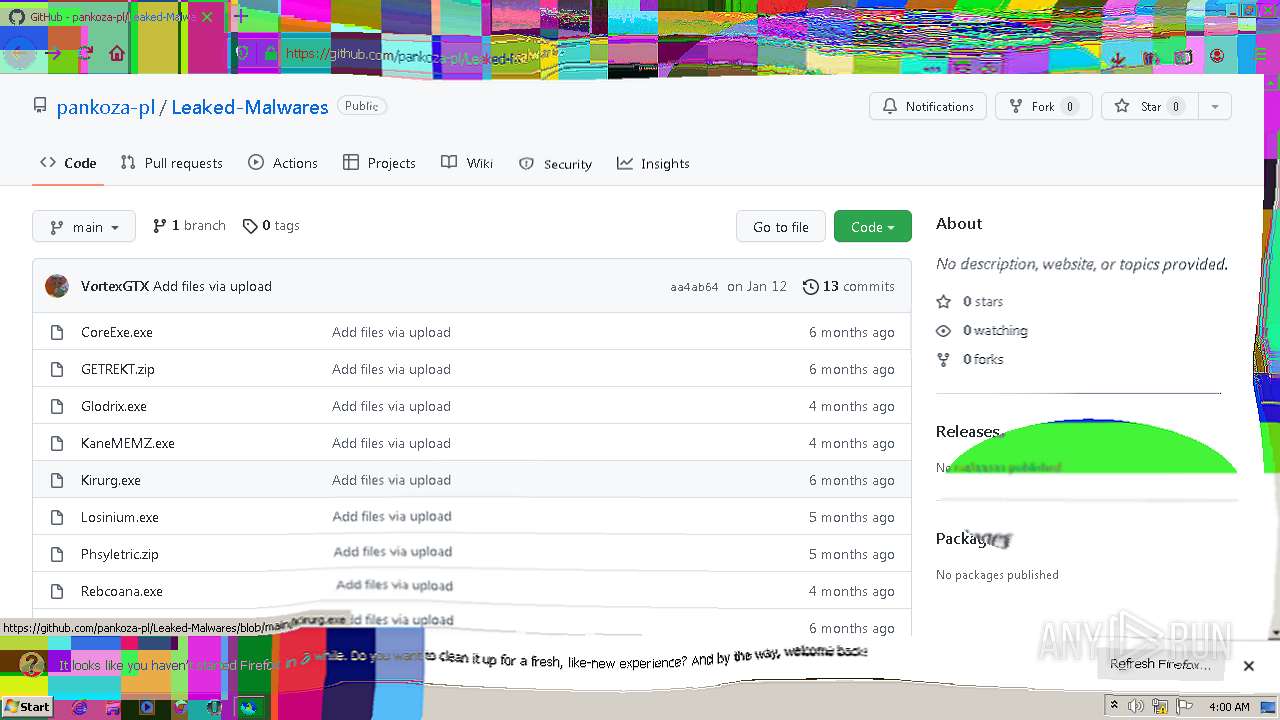View 0 forks in About section
Image resolution: width=1280 pixels, height=720 pixels.
click(970, 359)
